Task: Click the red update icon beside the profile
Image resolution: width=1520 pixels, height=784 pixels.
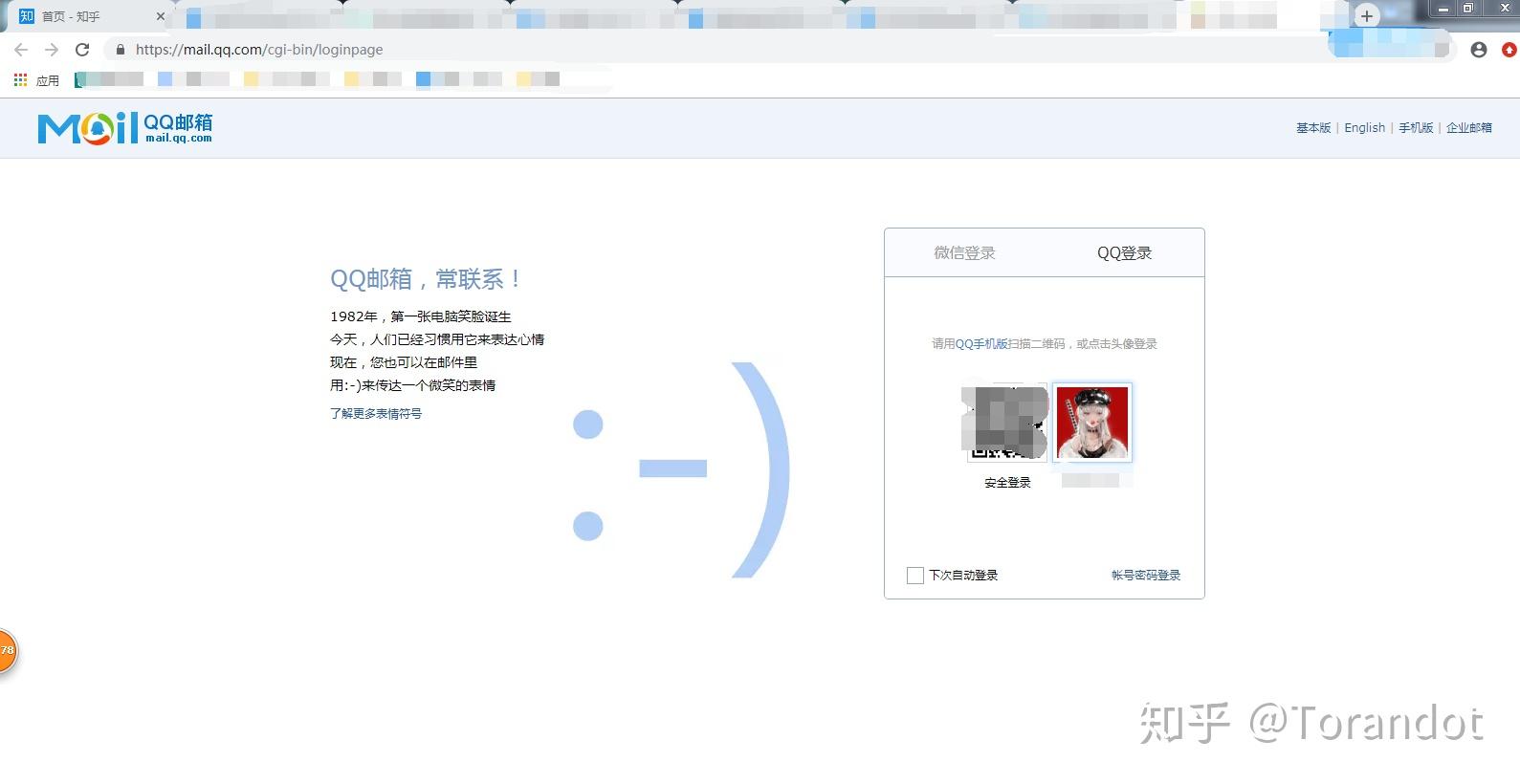Action: click(x=1509, y=50)
